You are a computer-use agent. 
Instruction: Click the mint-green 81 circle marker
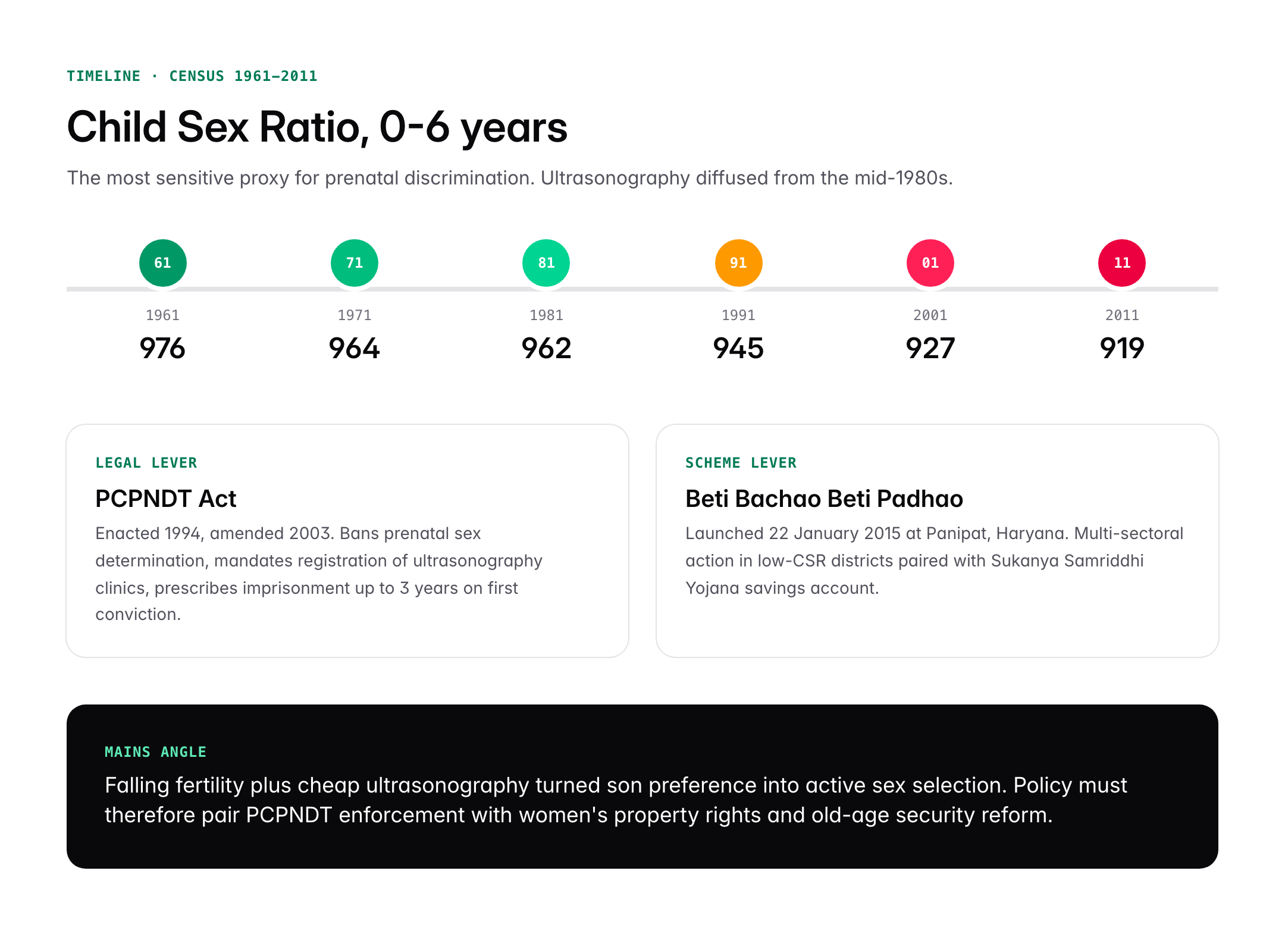pos(546,262)
